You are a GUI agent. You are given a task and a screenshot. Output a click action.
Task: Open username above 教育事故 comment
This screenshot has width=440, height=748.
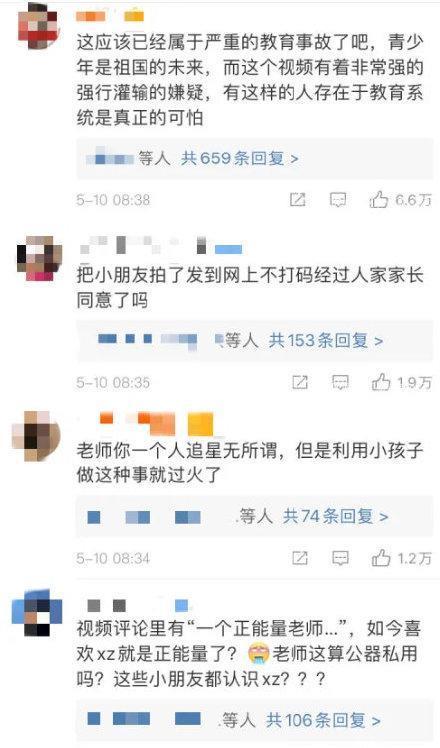110,16
